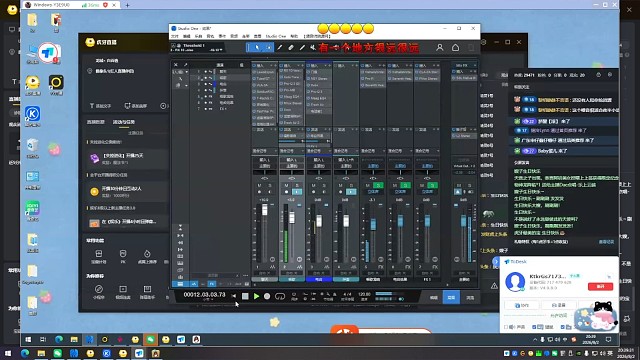The image size is (640, 360).
Task: Click the FX icon at bottom of channel 5
Action: (381, 267)
